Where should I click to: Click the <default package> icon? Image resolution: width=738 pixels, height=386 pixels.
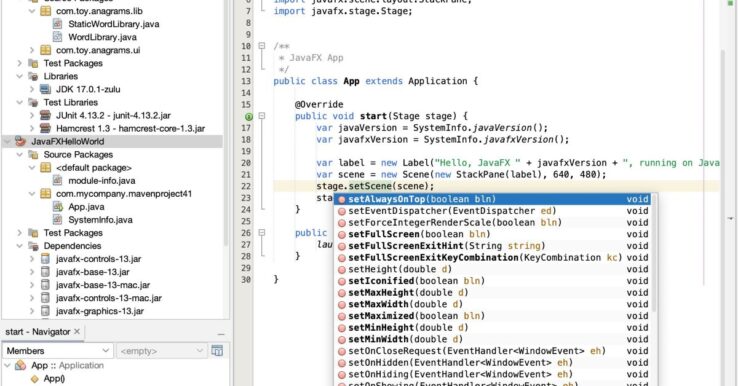[46, 168]
